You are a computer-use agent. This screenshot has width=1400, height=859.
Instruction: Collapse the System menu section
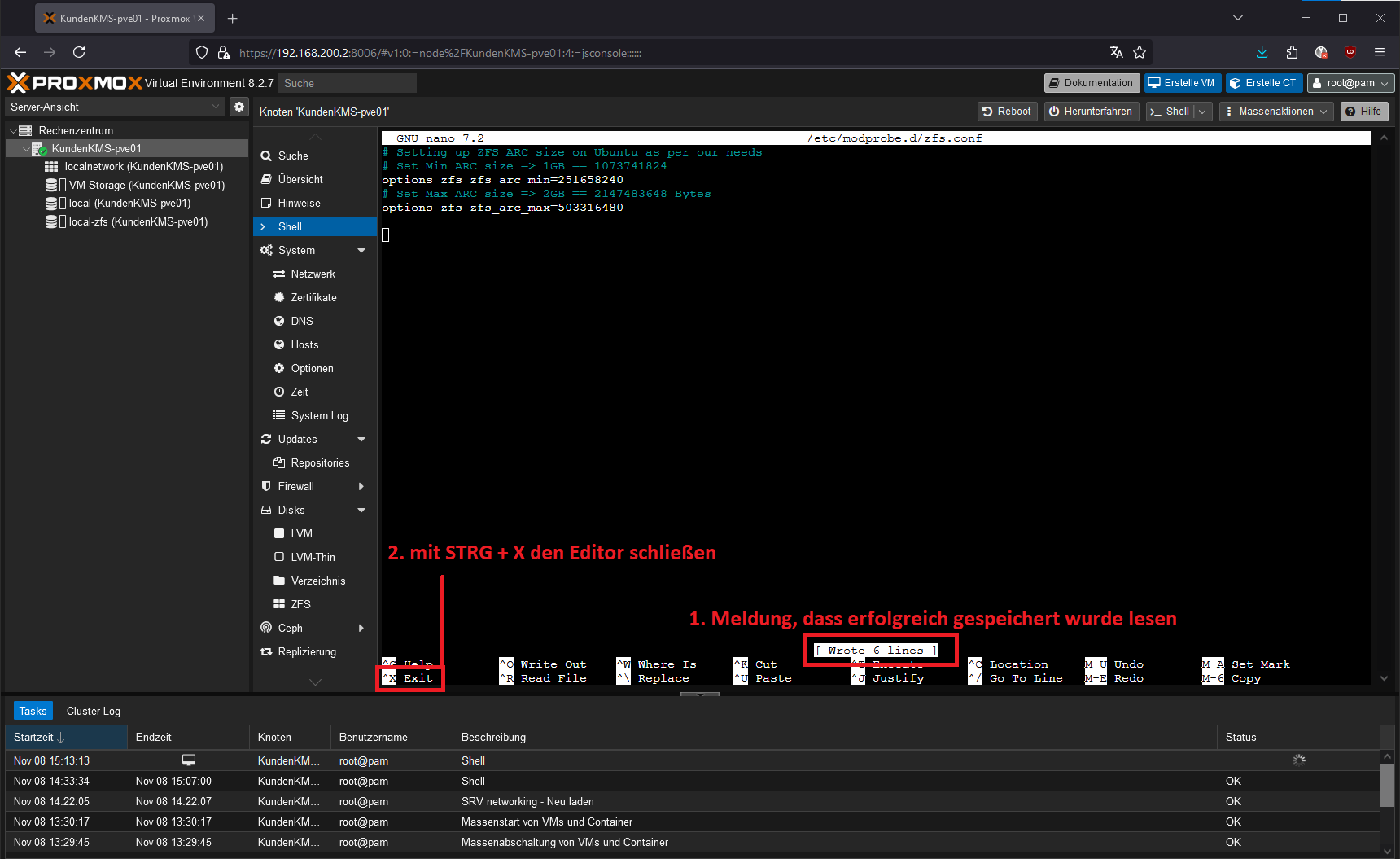[361, 250]
